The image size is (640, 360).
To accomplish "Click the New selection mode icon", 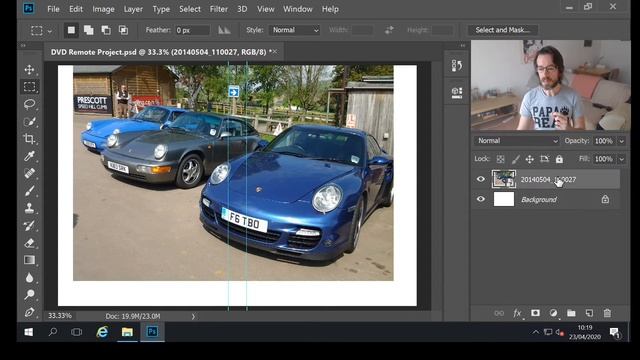I will (x=71, y=30).
